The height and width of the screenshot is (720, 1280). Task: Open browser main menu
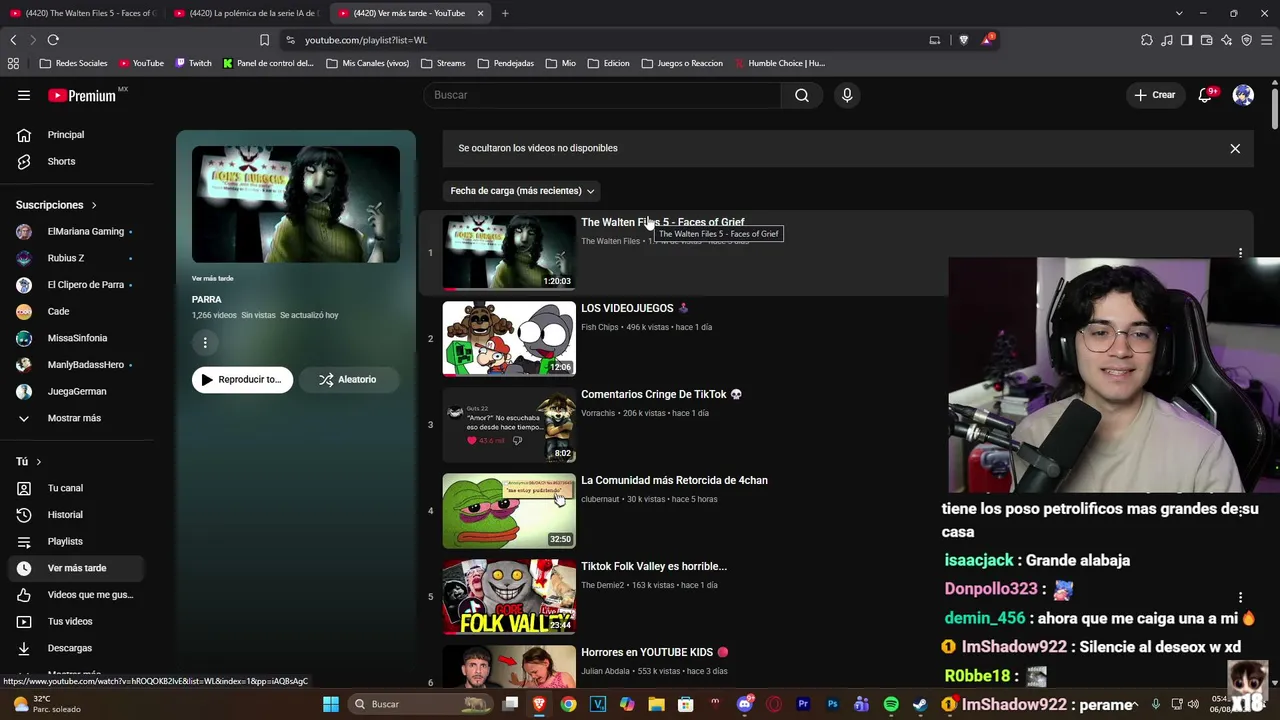click(x=1266, y=40)
